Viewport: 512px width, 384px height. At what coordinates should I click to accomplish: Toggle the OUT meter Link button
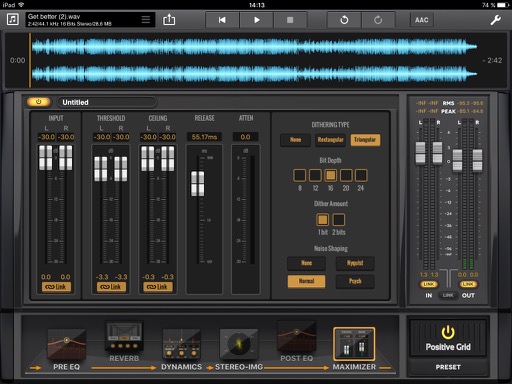468,284
